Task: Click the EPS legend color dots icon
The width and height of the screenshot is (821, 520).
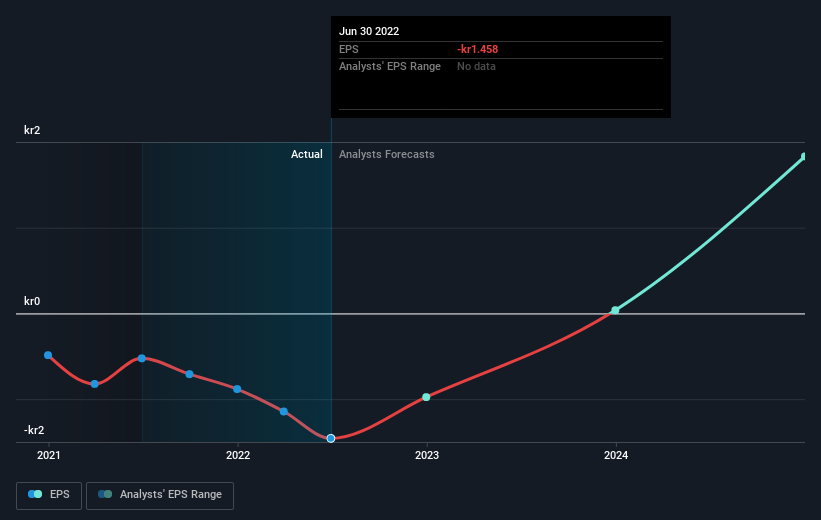Action: (35, 494)
